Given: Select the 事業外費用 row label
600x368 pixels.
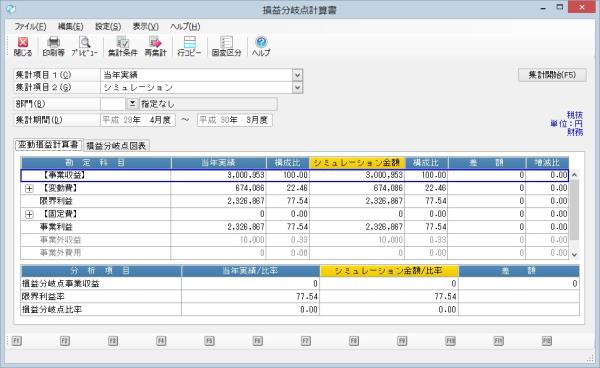Looking at the screenshot, I should point(60,253).
